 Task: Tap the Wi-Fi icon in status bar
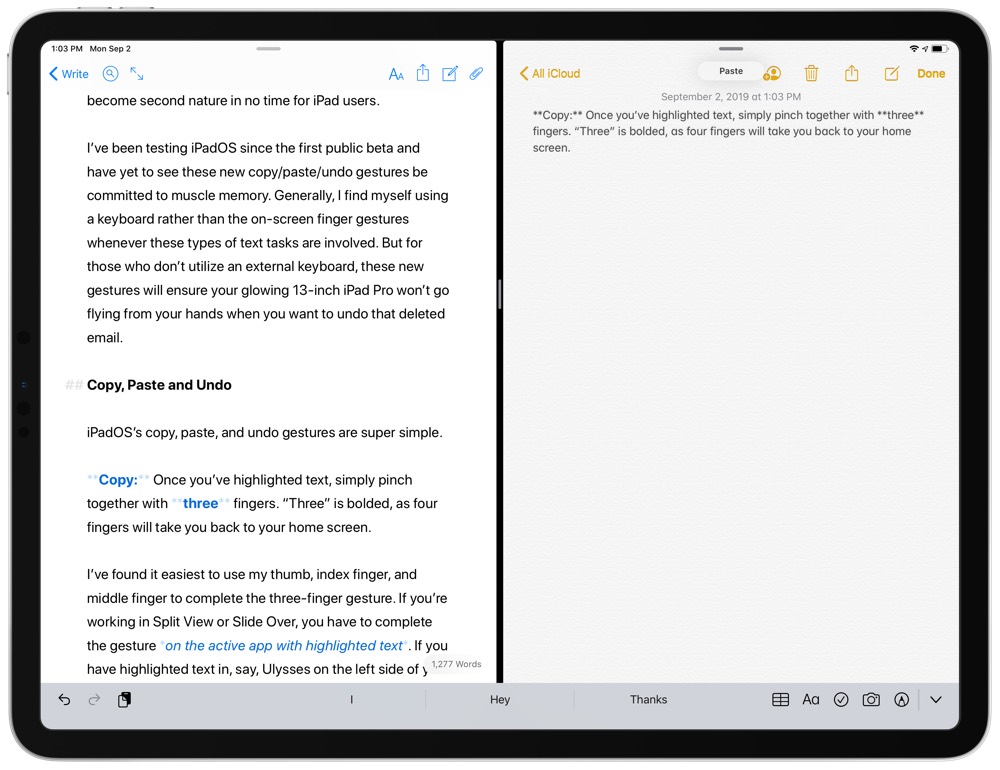914,48
